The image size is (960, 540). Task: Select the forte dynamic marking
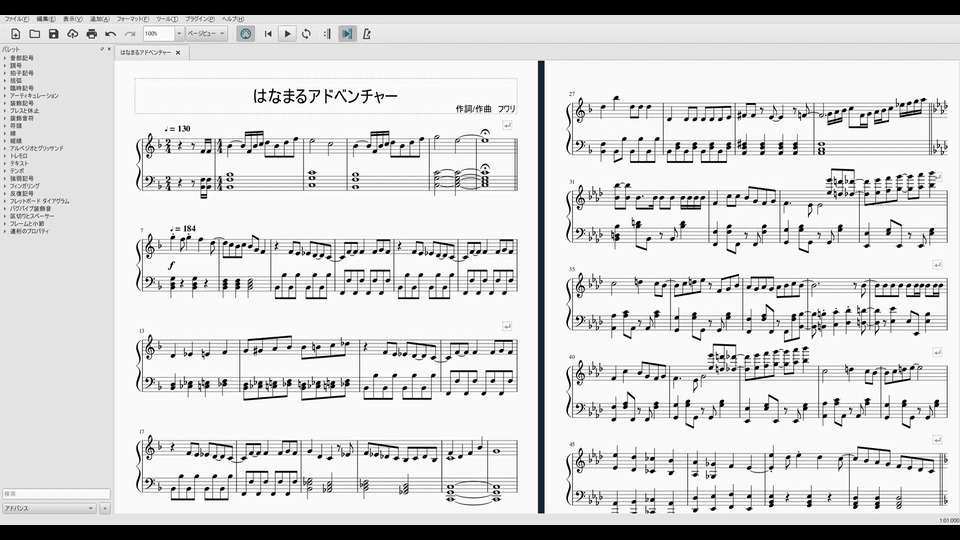(x=171, y=266)
